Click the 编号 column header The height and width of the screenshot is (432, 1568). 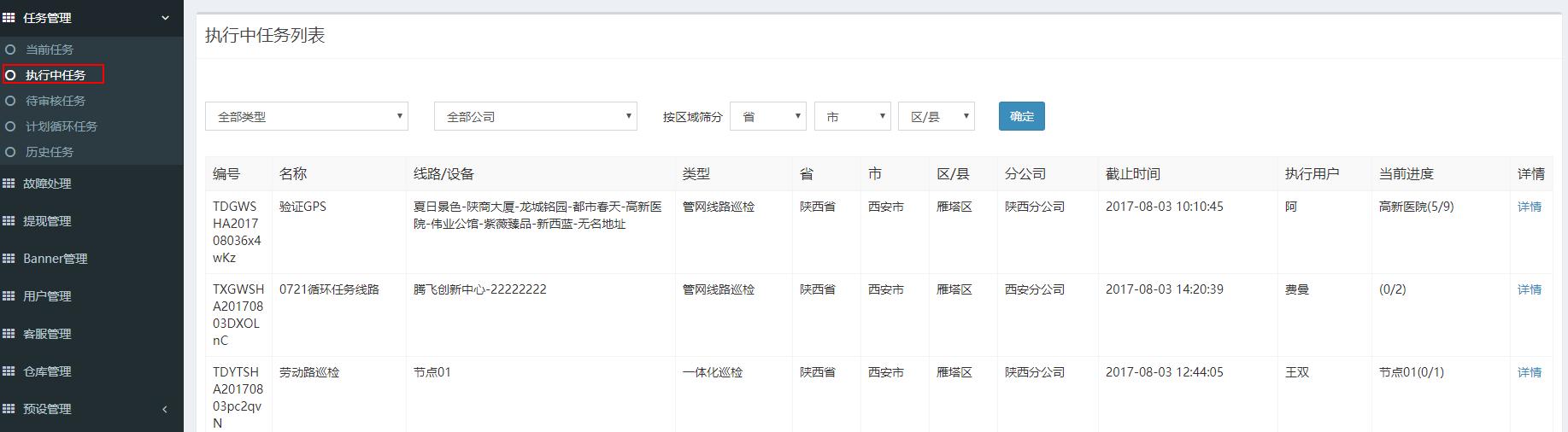point(226,173)
